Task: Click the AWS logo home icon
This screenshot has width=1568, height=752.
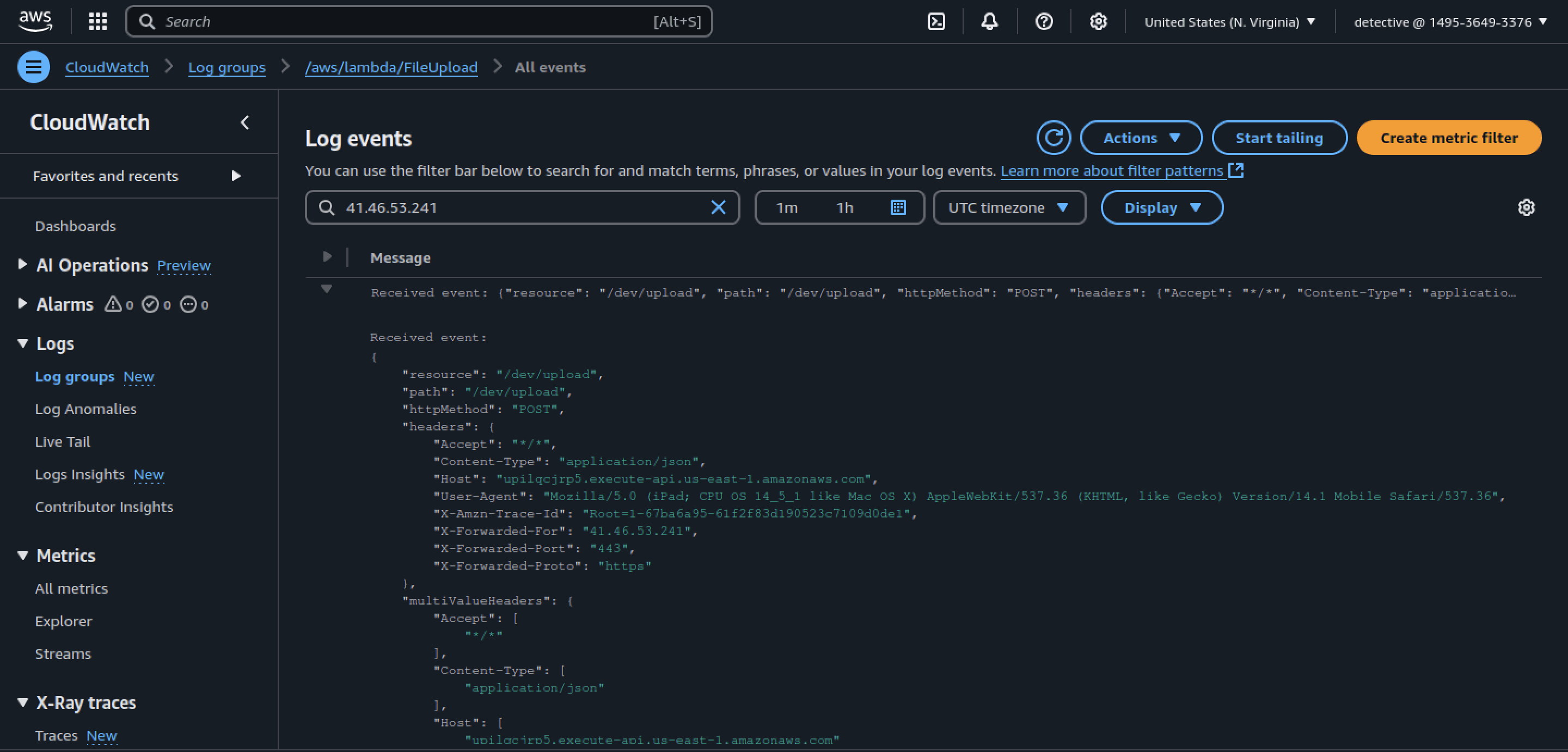Action: click(x=35, y=21)
